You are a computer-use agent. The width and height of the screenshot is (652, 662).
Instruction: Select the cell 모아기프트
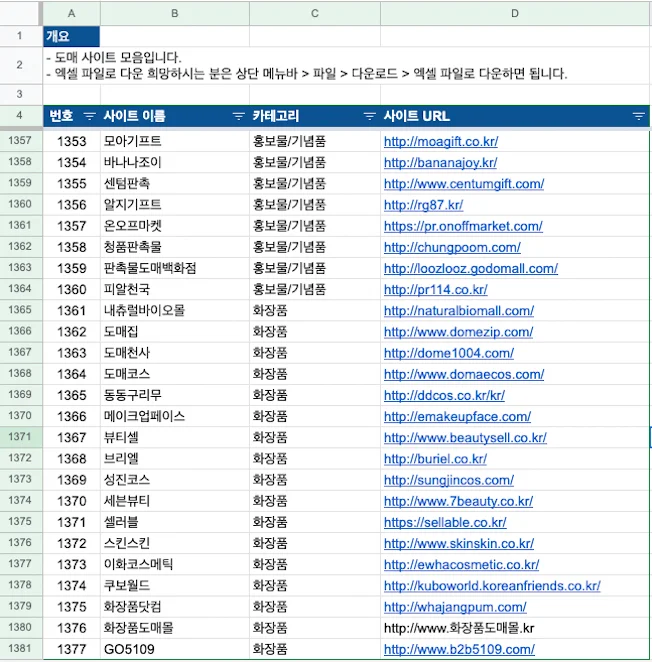coord(175,141)
